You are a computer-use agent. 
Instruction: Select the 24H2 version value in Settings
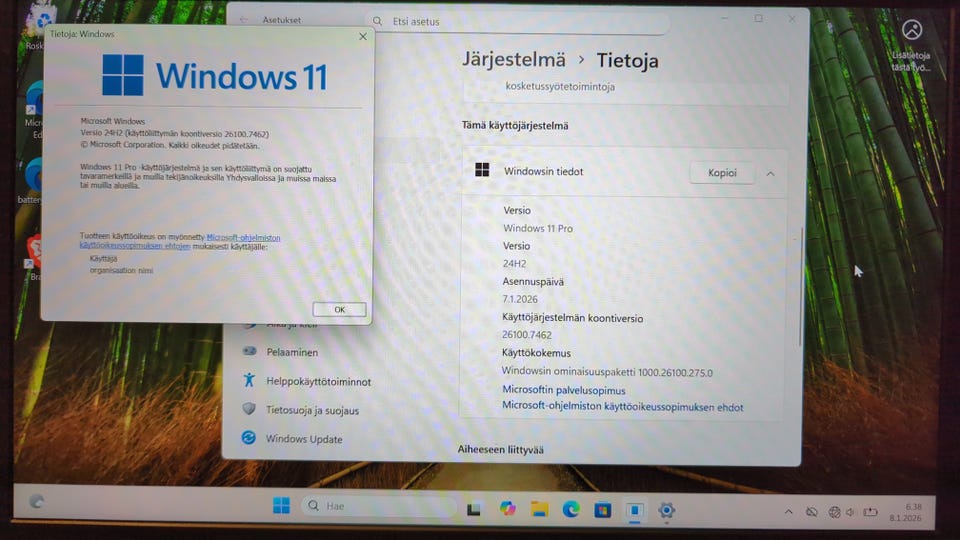click(x=514, y=263)
